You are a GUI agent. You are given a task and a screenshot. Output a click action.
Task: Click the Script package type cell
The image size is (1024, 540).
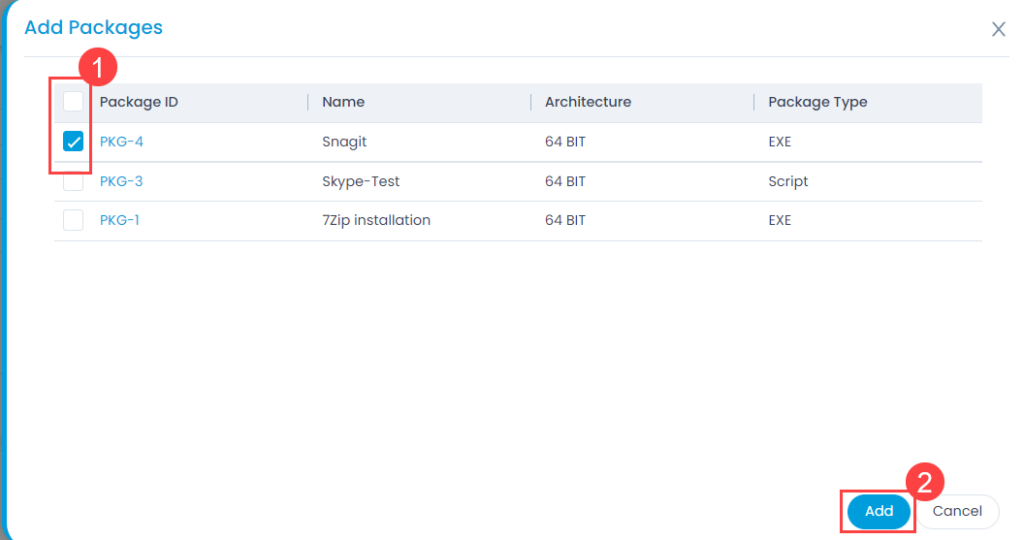point(788,181)
